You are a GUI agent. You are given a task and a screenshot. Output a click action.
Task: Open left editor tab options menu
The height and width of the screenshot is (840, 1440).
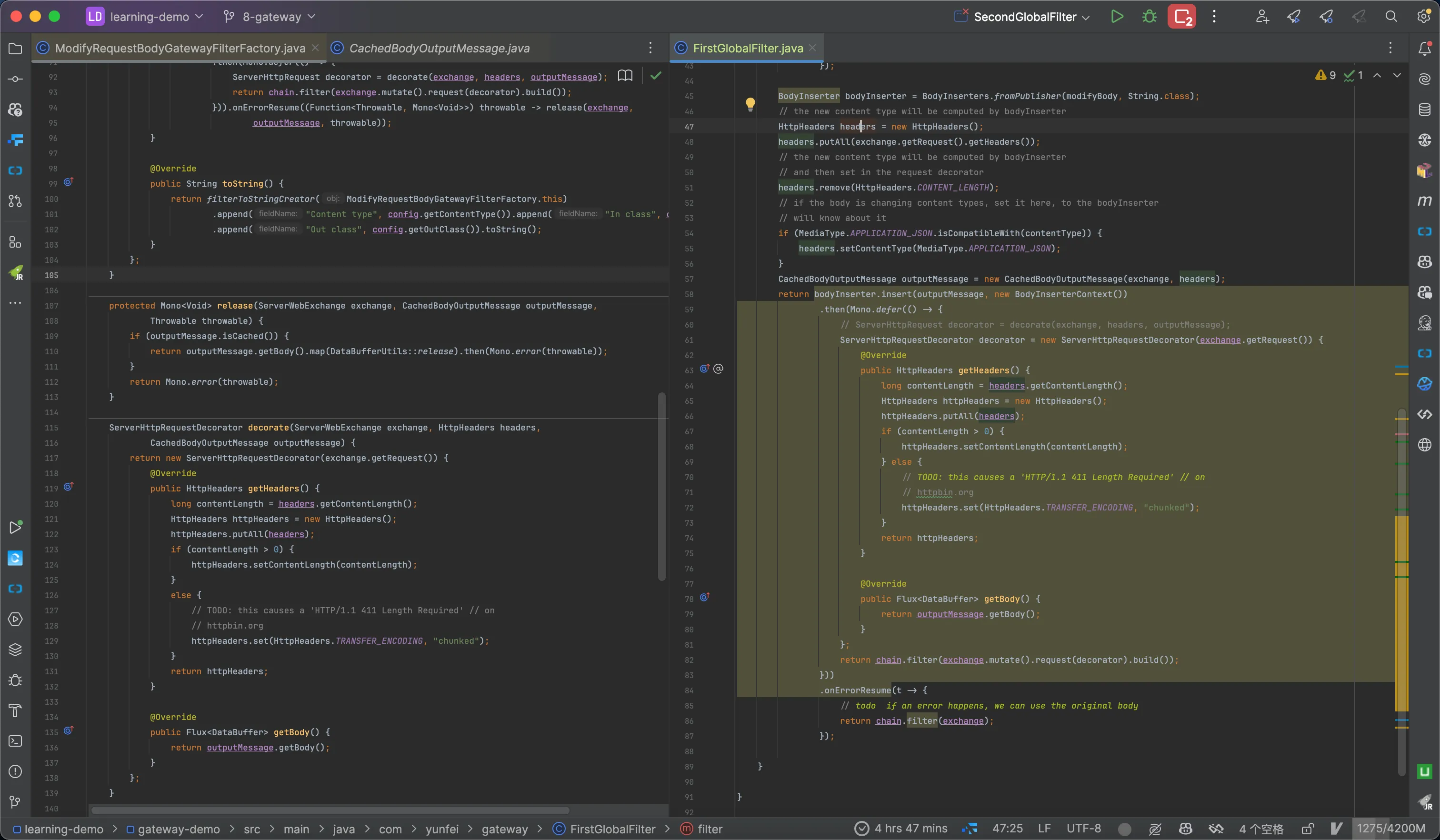click(650, 48)
